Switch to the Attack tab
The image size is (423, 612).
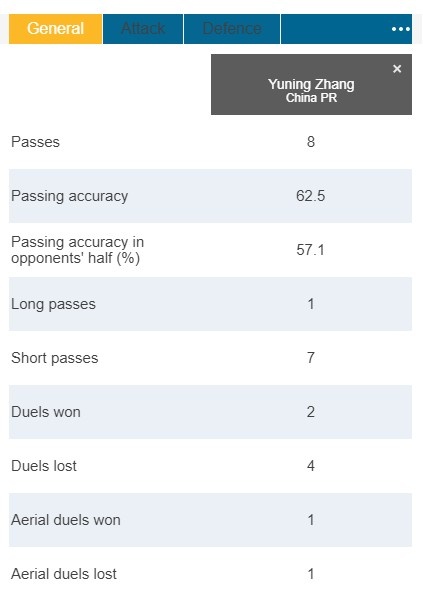tap(143, 29)
